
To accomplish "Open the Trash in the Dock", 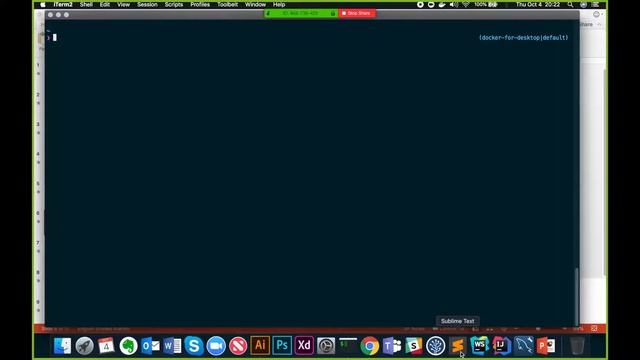I will click(x=577, y=346).
